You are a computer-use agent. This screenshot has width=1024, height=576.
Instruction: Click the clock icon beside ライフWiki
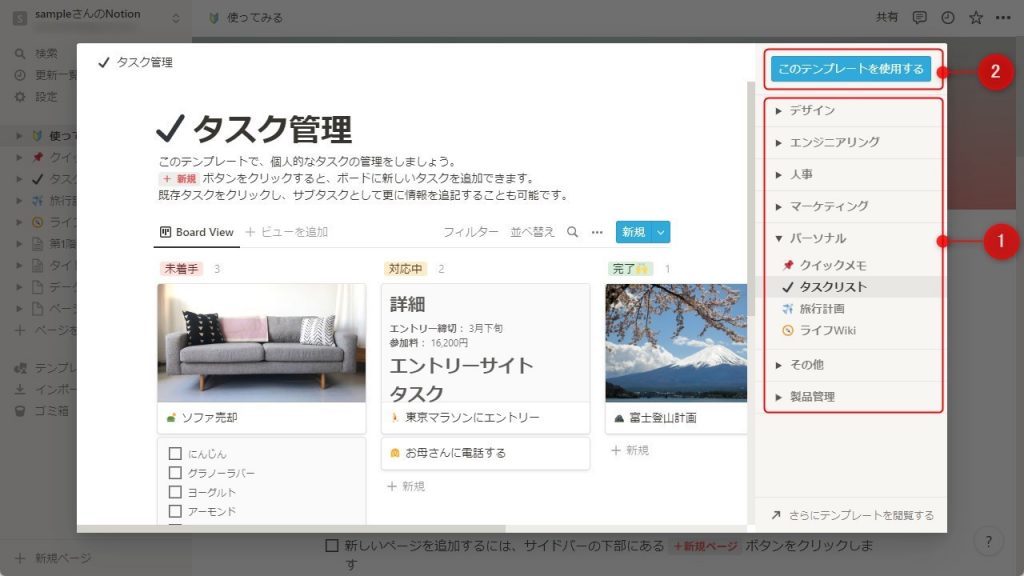[788, 330]
